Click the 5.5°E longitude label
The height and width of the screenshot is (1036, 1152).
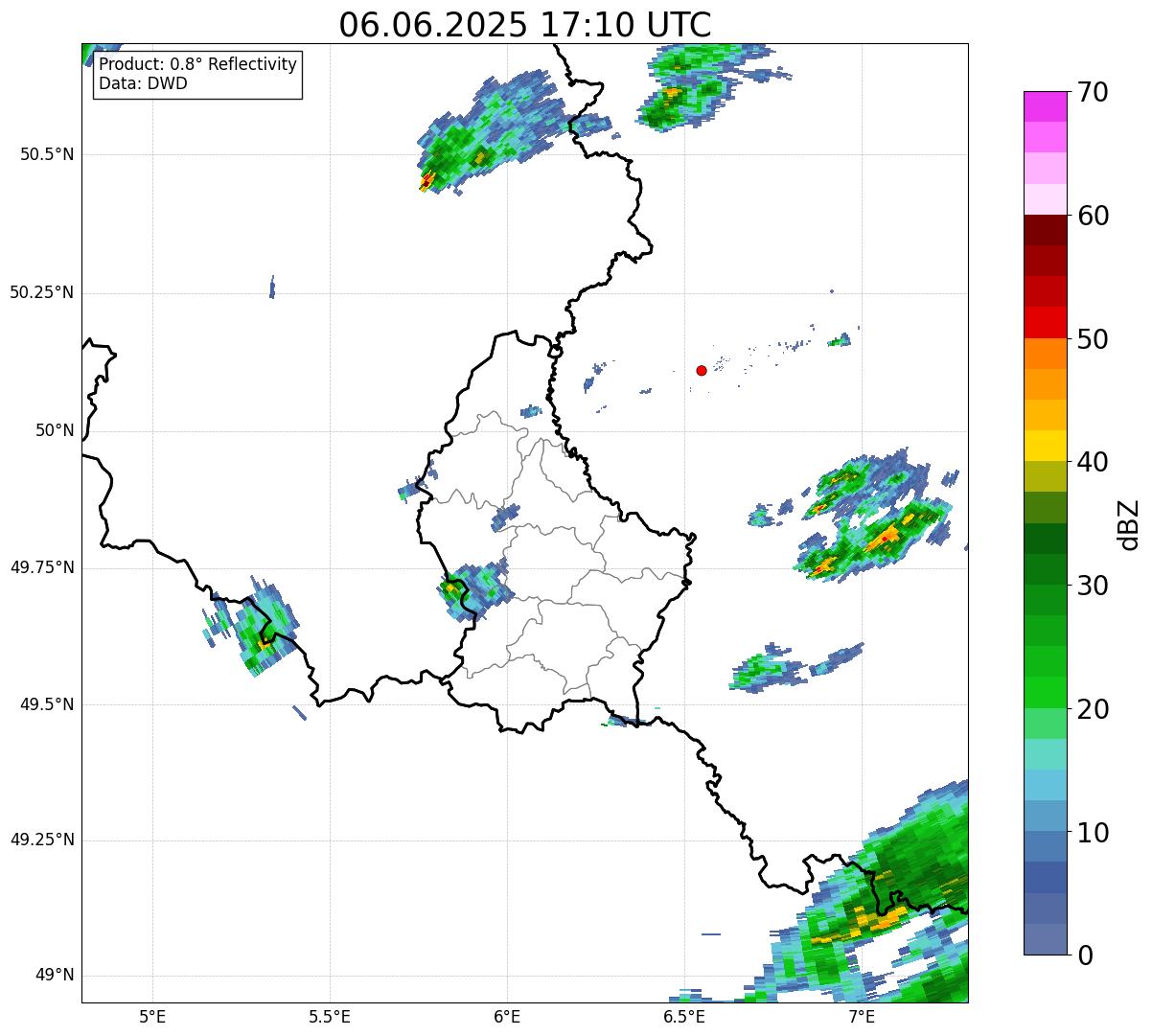[x=330, y=1017]
